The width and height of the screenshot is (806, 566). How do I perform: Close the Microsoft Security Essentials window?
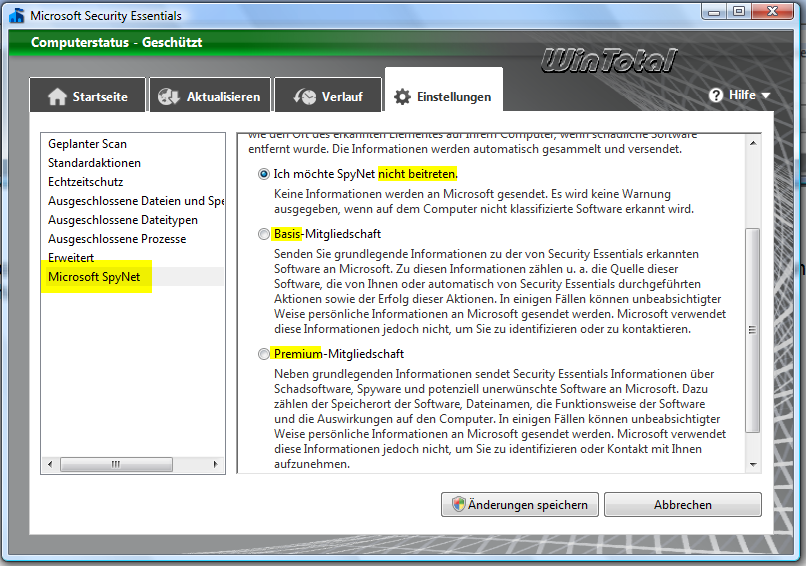click(x=772, y=12)
